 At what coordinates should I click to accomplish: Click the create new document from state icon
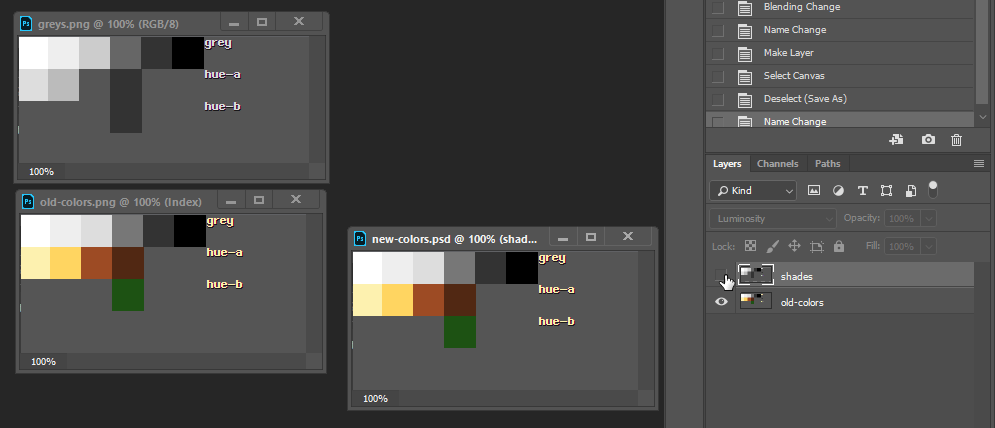click(896, 141)
